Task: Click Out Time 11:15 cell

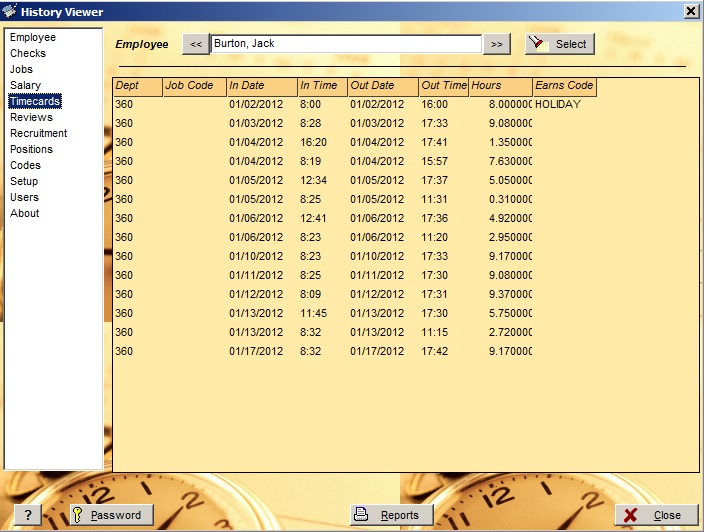Action: point(434,332)
